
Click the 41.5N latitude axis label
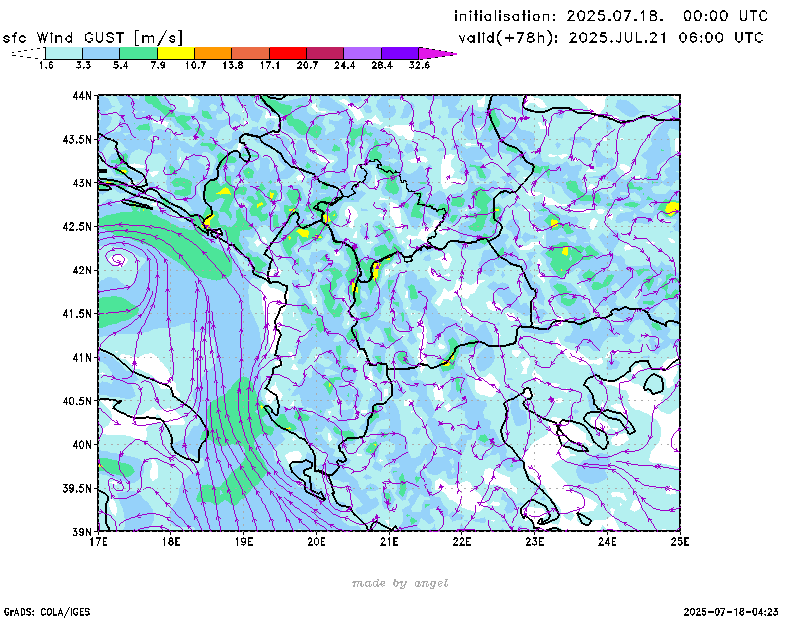coord(79,314)
